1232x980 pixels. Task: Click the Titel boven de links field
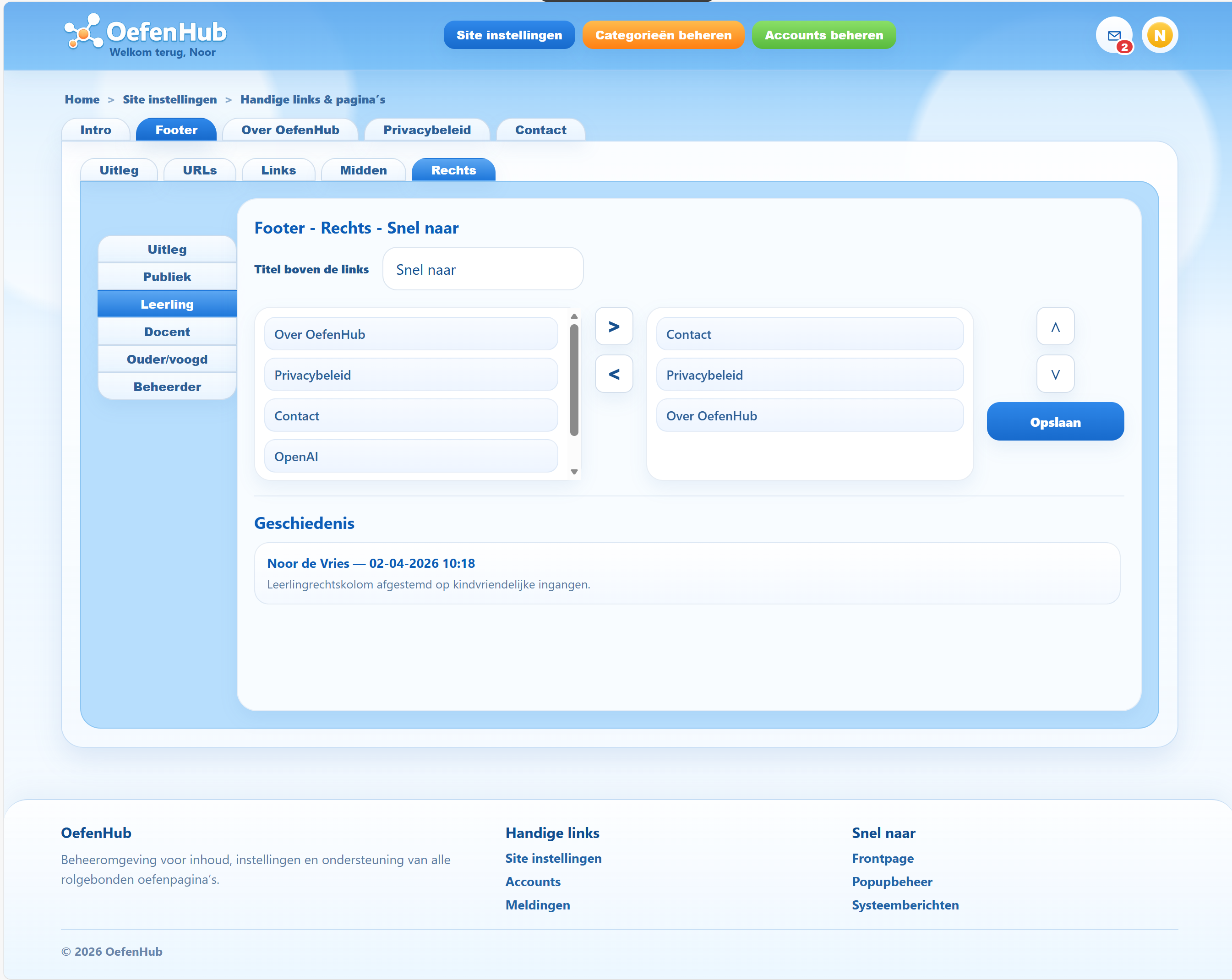tap(482, 269)
